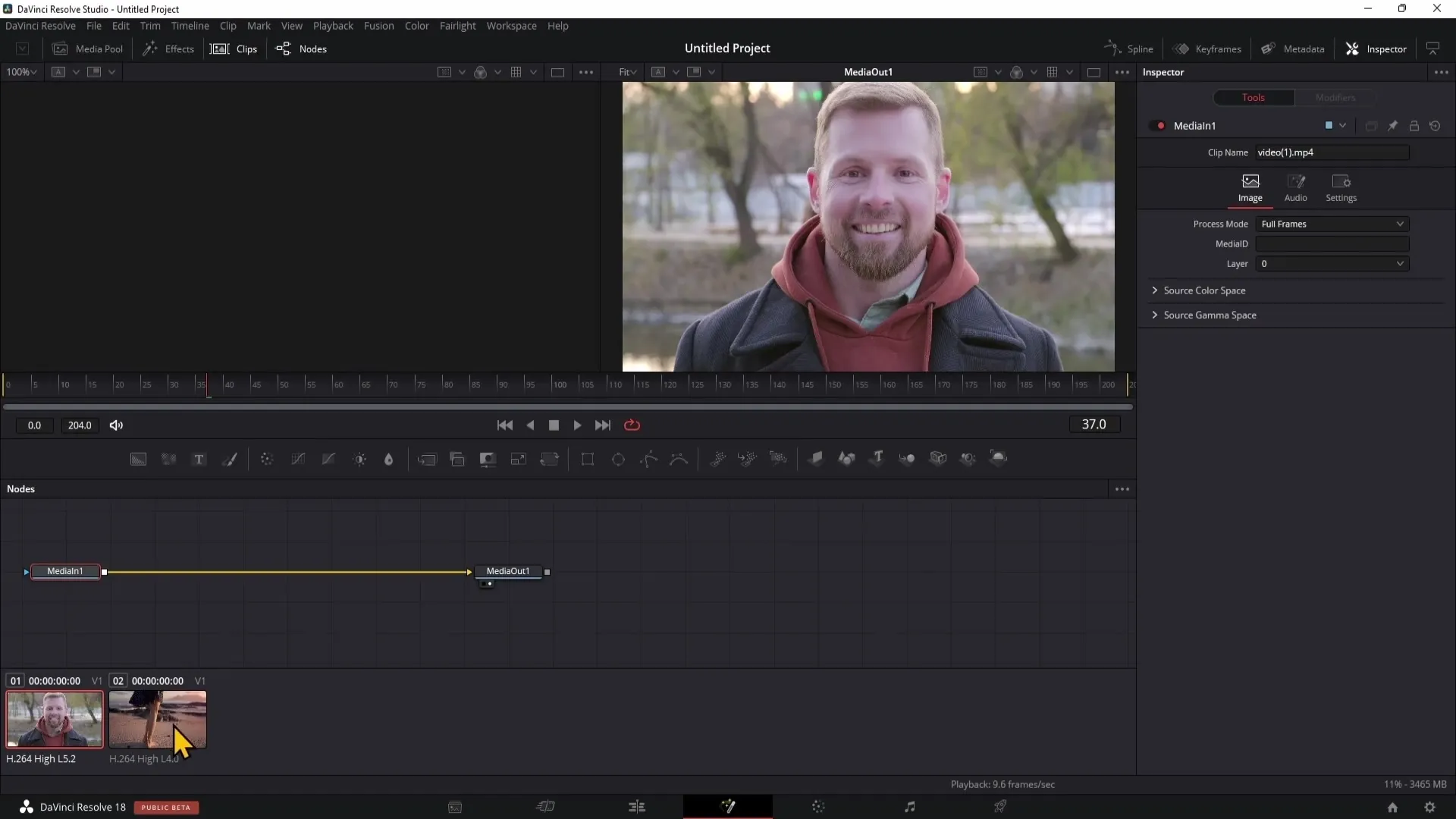The height and width of the screenshot is (819, 1456).
Task: Go to last frame button
Action: (602, 425)
